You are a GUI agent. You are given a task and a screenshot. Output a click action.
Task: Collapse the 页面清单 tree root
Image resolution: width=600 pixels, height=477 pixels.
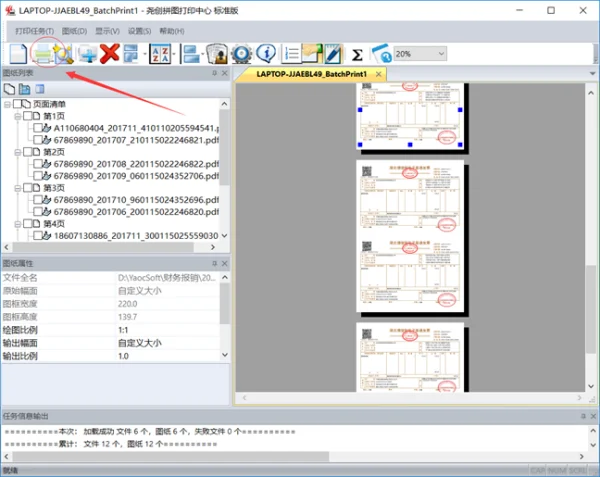pyautogui.click(x=7, y=104)
